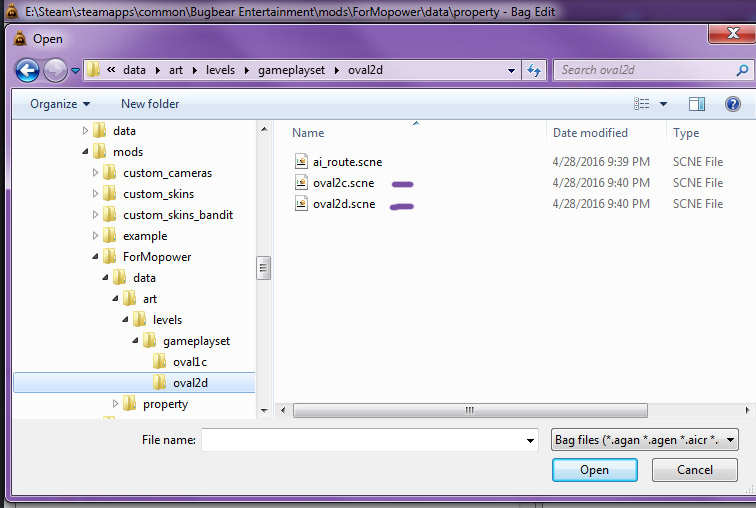Click the data breadcrumb in the address bar
This screenshot has height=508, width=756.
(x=134, y=70)
